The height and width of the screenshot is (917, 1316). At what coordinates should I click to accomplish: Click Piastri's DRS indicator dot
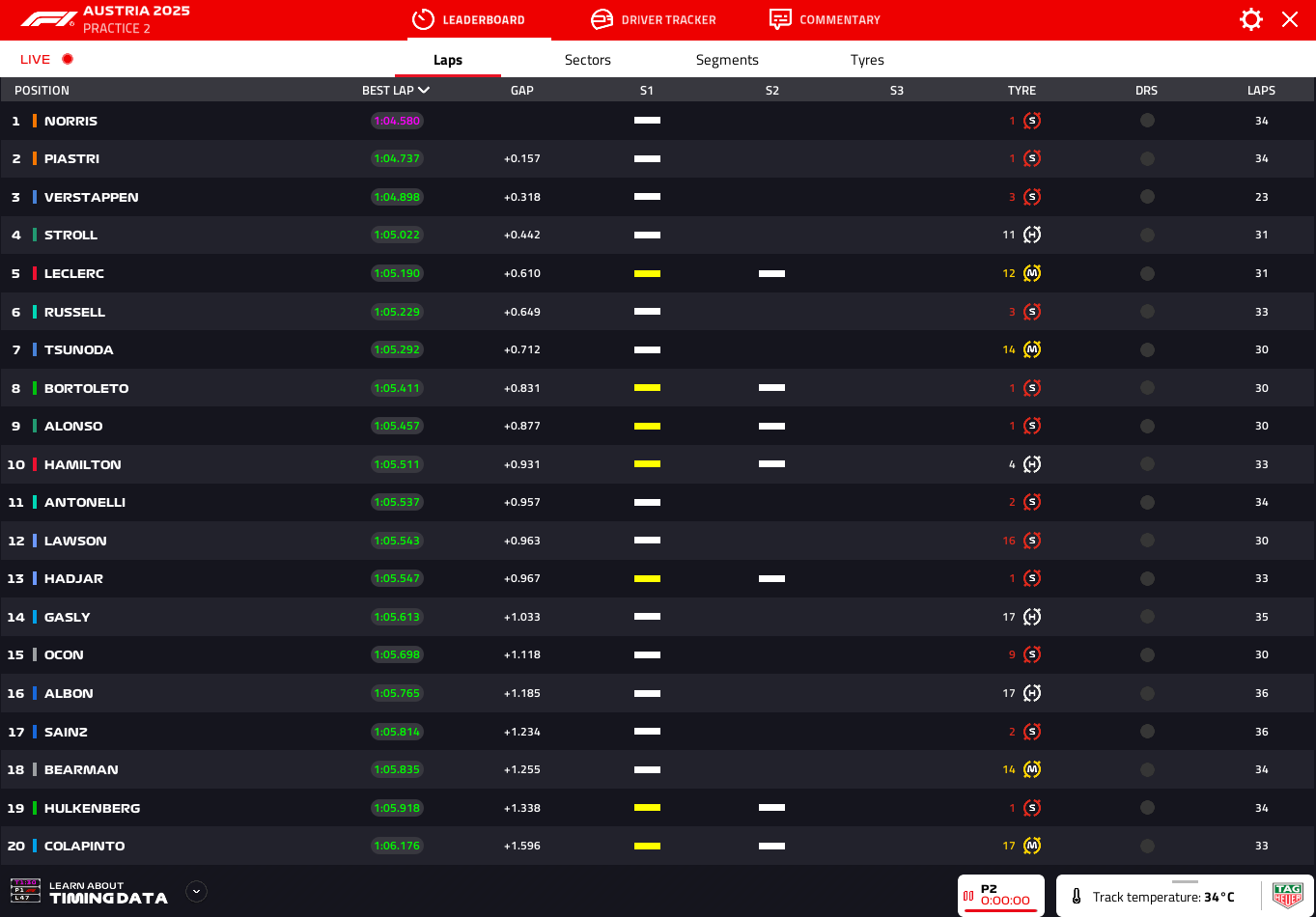coord(1147,158)
